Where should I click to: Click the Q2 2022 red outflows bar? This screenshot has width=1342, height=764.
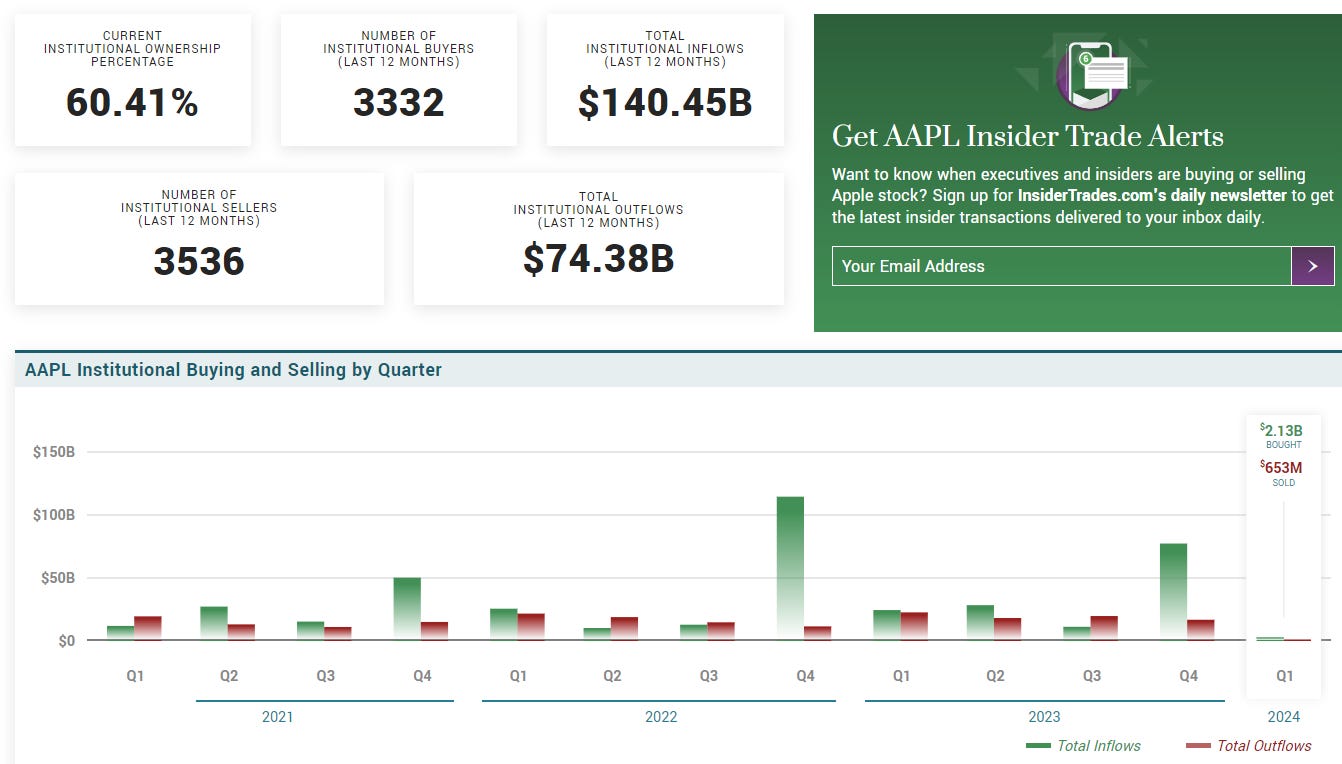pos(624,628)
